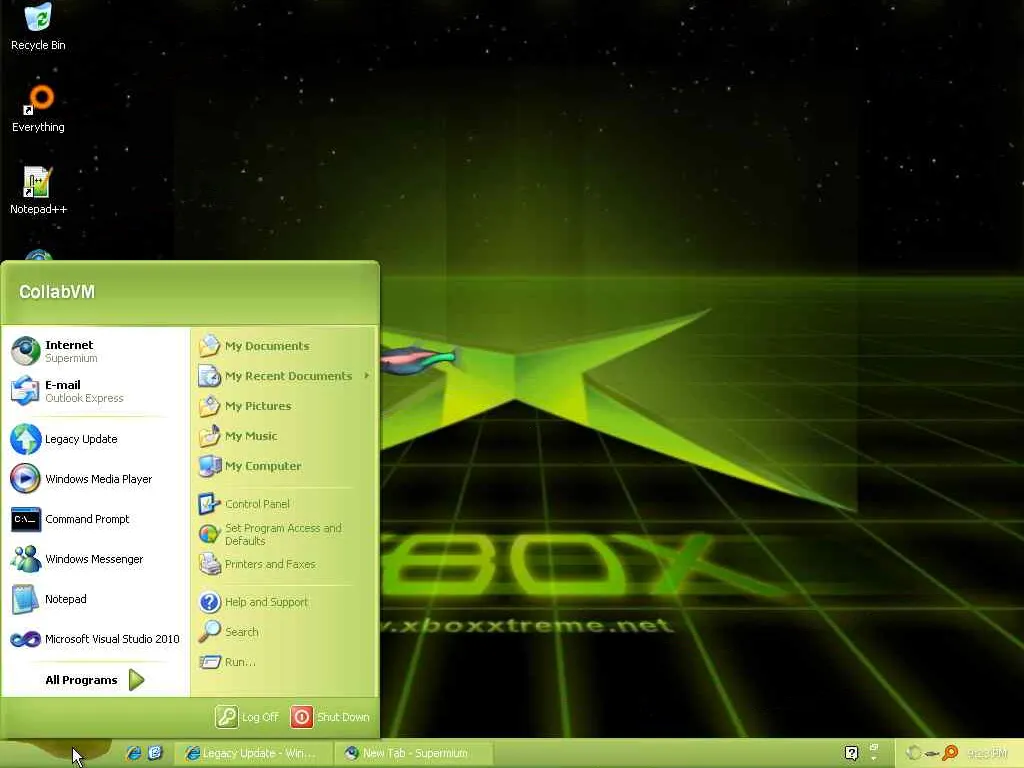Click the second Quick Launch icon
The width and height of the screenshot is (1024, 768).
[155, 753]
